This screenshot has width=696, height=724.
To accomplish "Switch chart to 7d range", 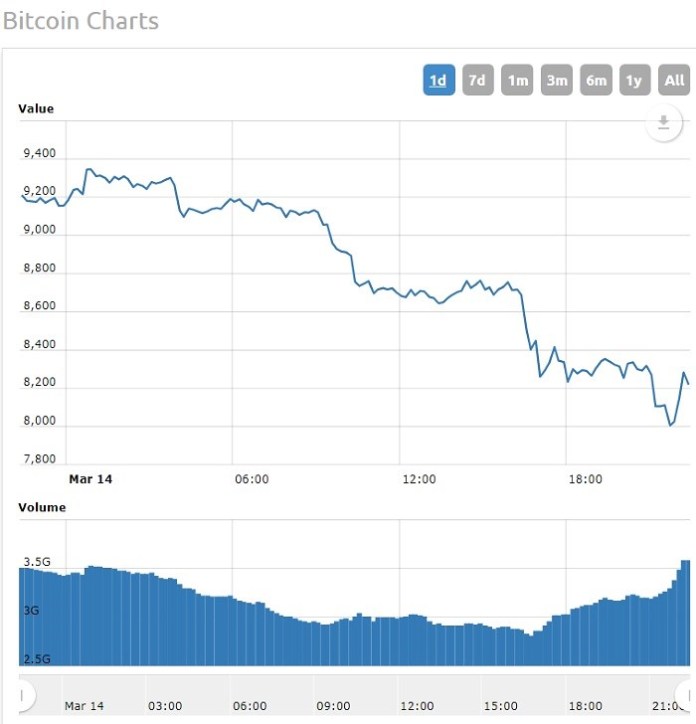I will pyautogui.click(x=478, y=80).
